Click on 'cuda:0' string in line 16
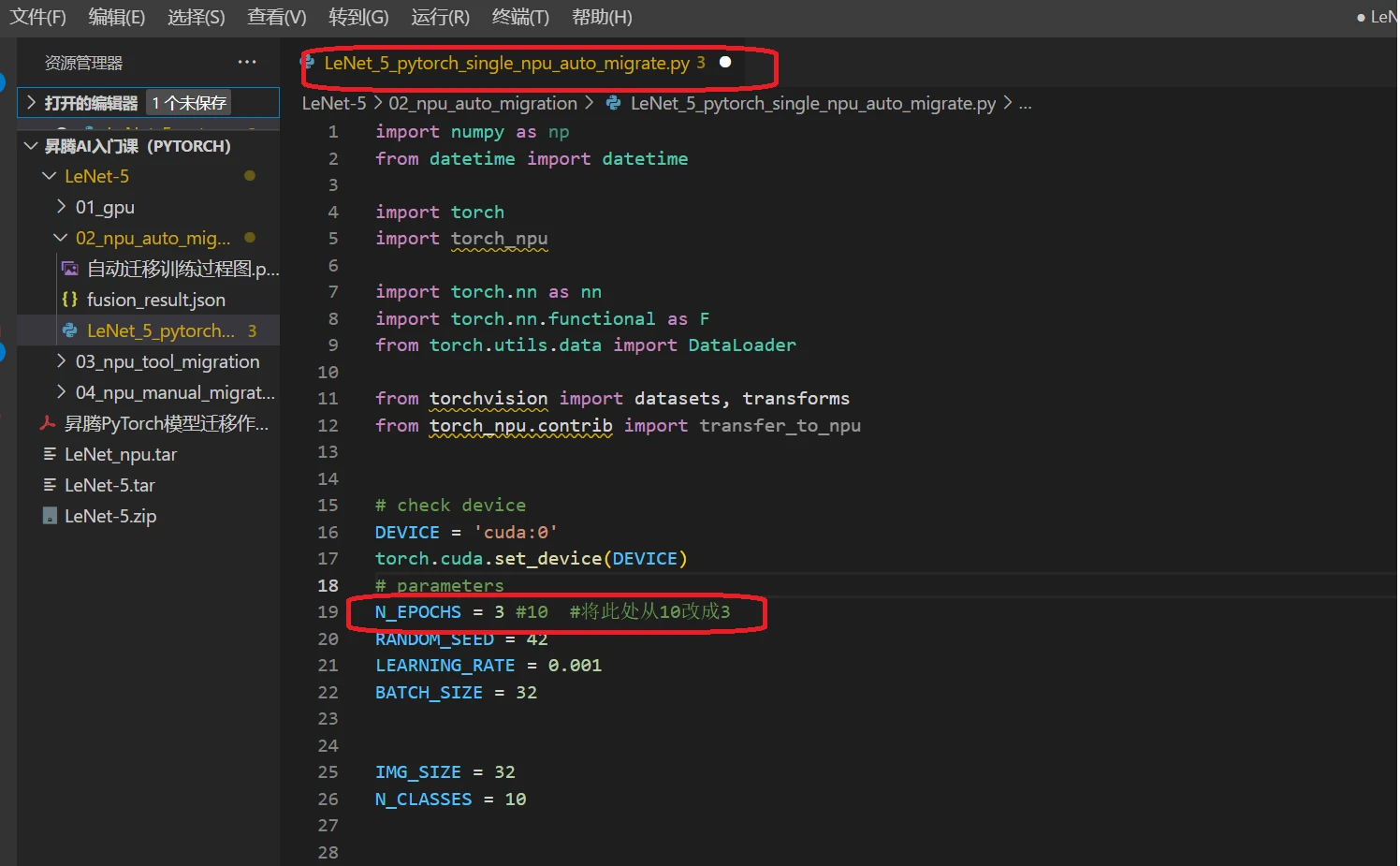 [x=516, y=532]
